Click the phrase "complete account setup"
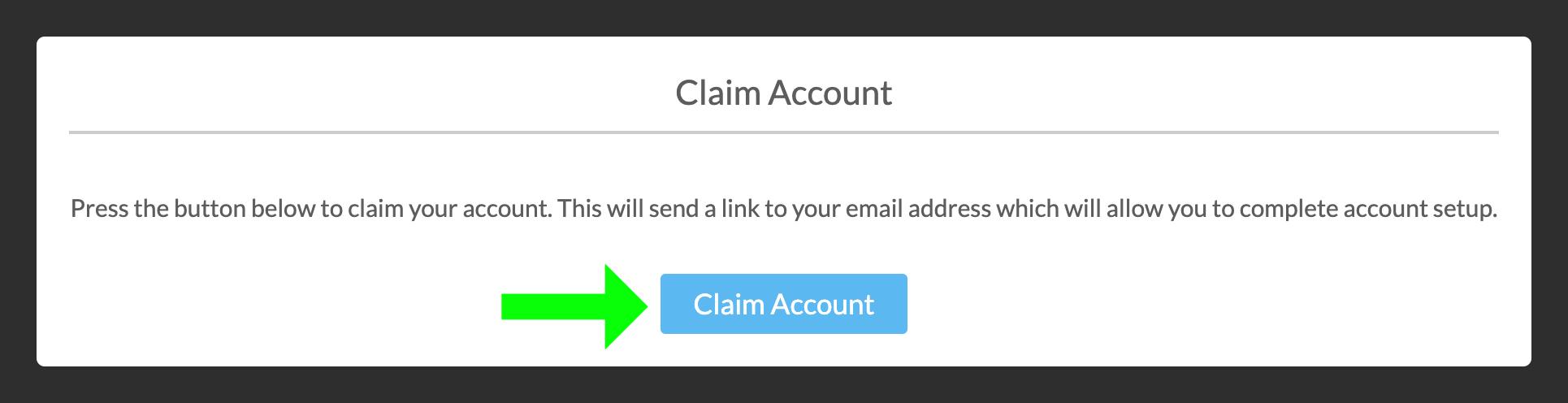The height and width of the screenshot is (403, 1568). pos(1368,209)
